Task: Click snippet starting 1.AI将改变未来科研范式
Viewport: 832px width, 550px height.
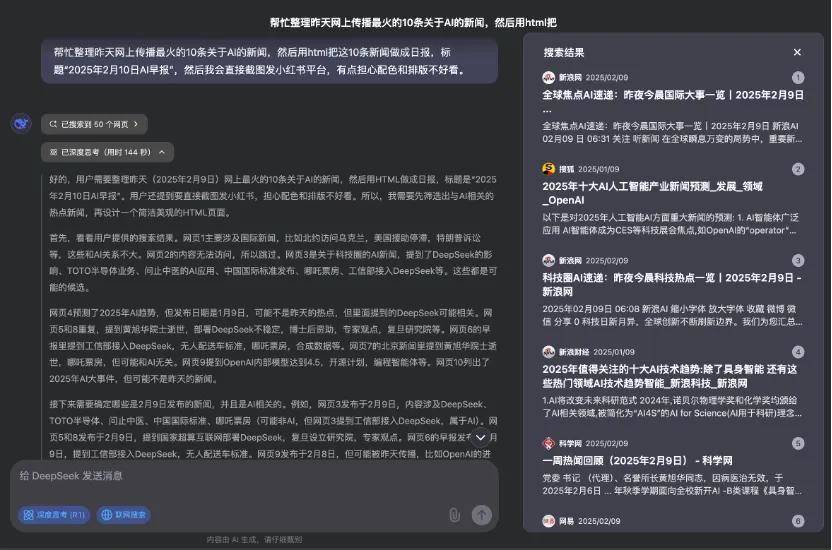Action: click(x=672, y=407)
